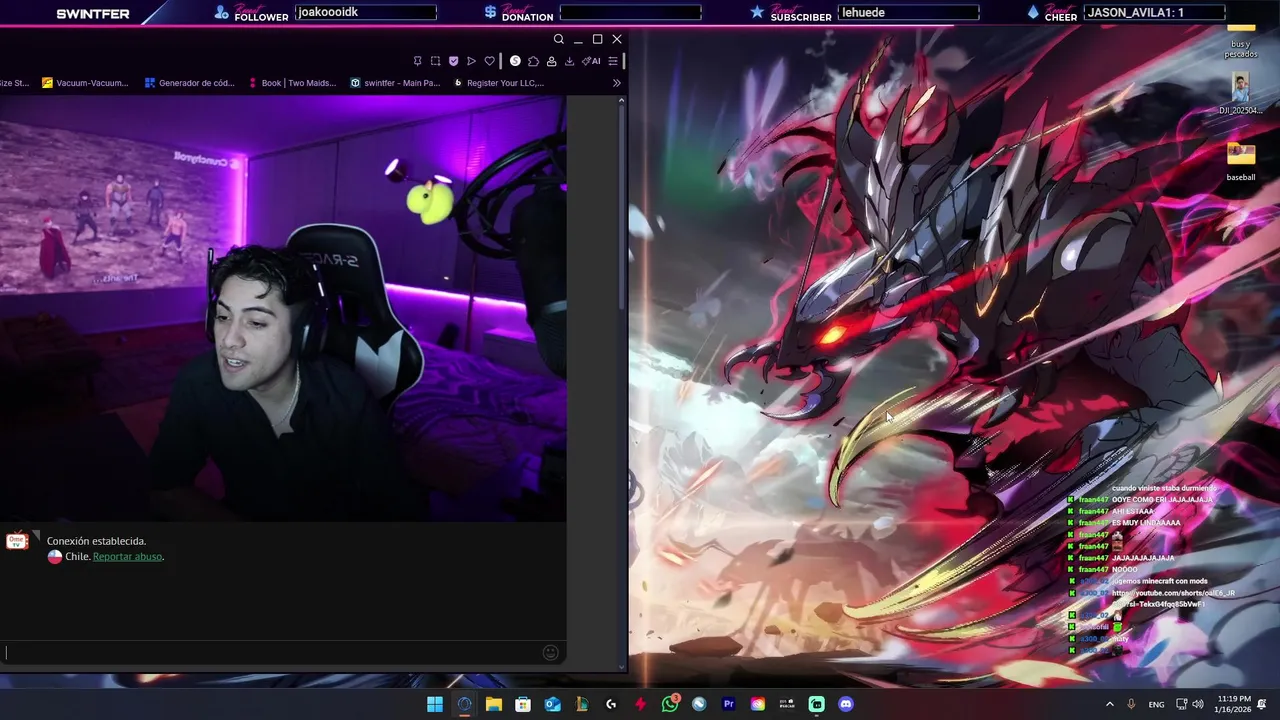Expand hidden bookmarks double-chevron
Viewport: 1280px width, 720px height.
617,83
